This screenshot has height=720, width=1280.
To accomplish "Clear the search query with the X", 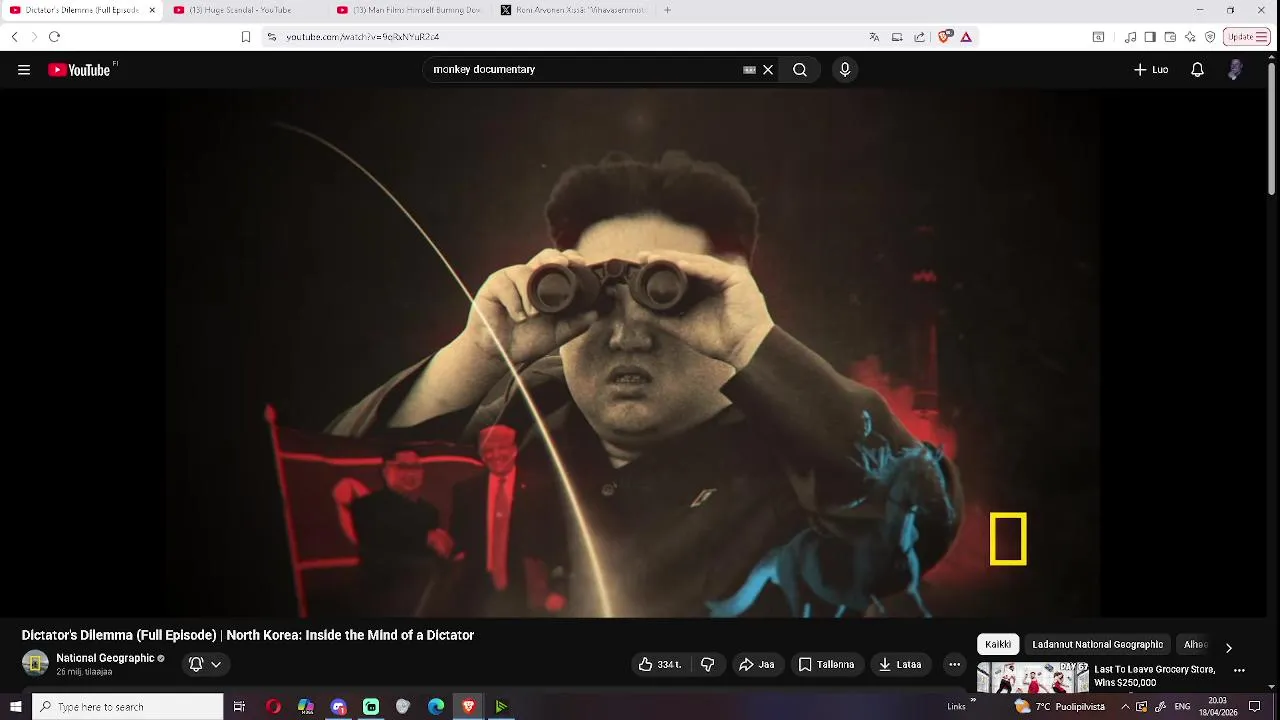I will coord(768,70).
